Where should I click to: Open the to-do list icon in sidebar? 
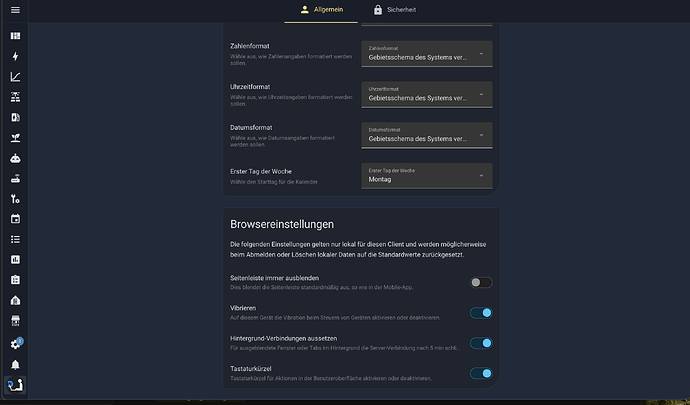pyautogui.click(x=15, y=239)
